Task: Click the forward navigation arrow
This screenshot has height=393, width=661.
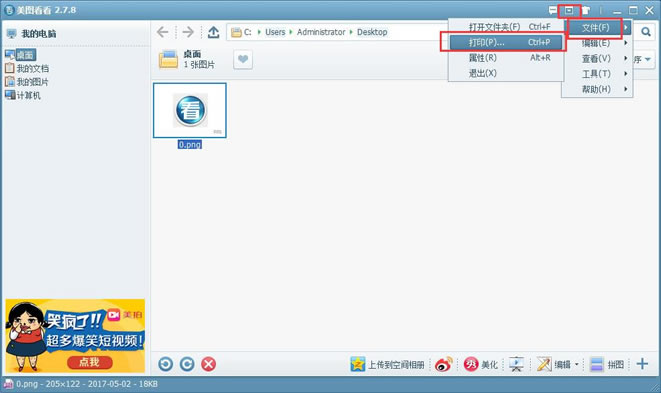Action: point(188,32)
